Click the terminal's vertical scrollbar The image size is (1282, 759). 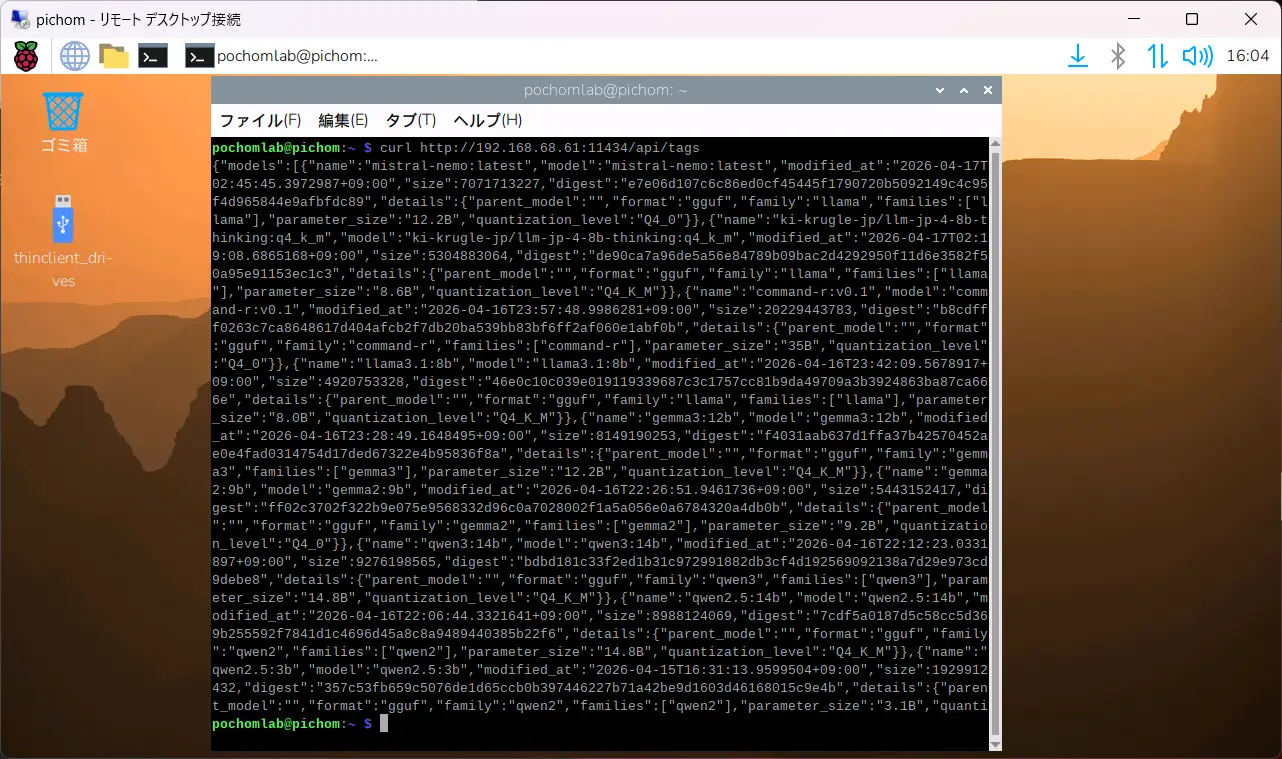(994, 442)
